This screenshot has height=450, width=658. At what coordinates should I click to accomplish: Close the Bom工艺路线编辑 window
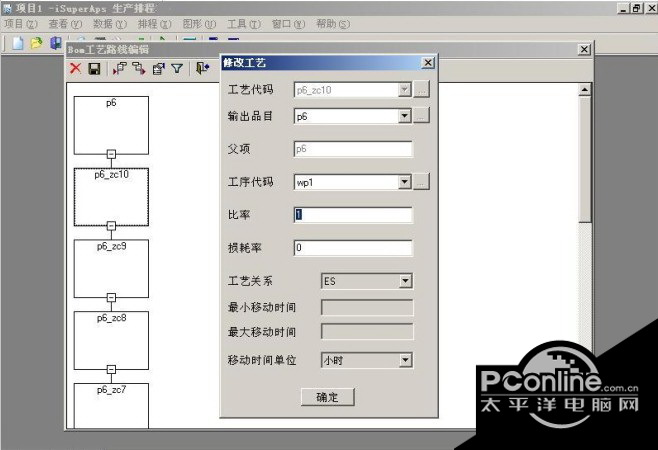pyautogui.click(x=584, y=50)
